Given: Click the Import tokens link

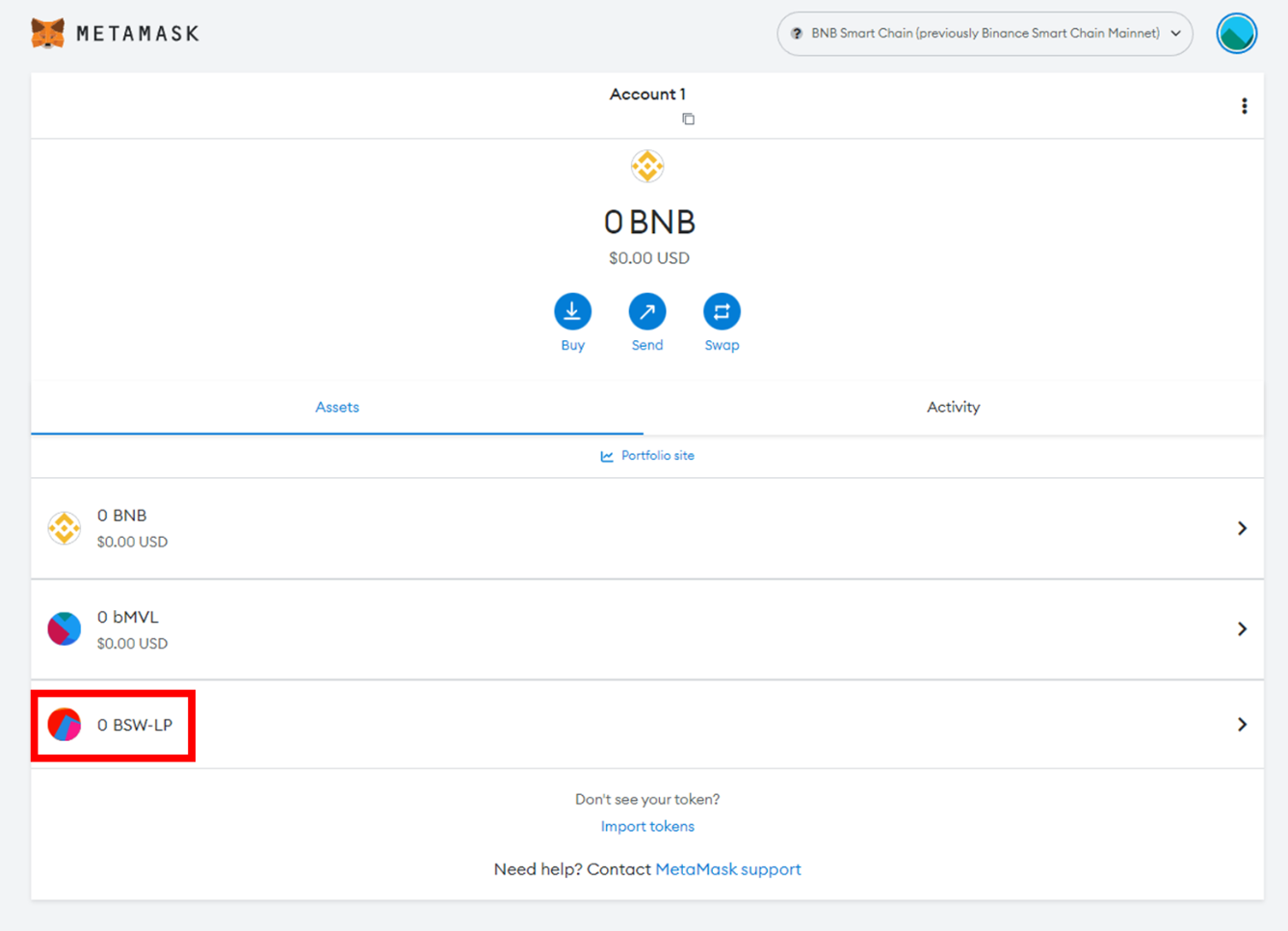Looking at the screenshot, I should [x=647, y=827].
